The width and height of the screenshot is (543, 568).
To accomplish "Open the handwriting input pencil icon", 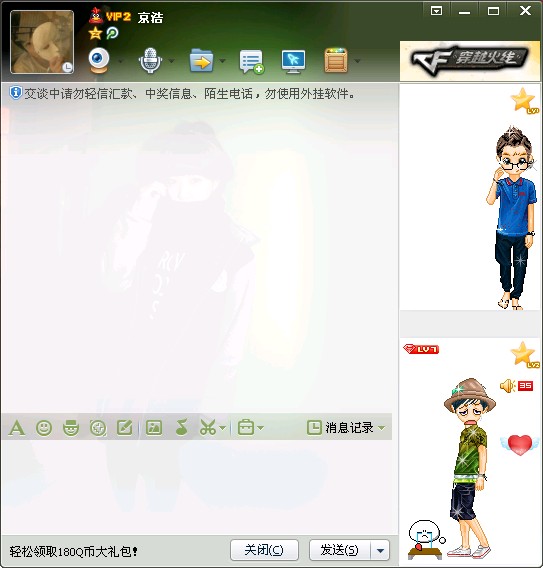I will point(124,428).
